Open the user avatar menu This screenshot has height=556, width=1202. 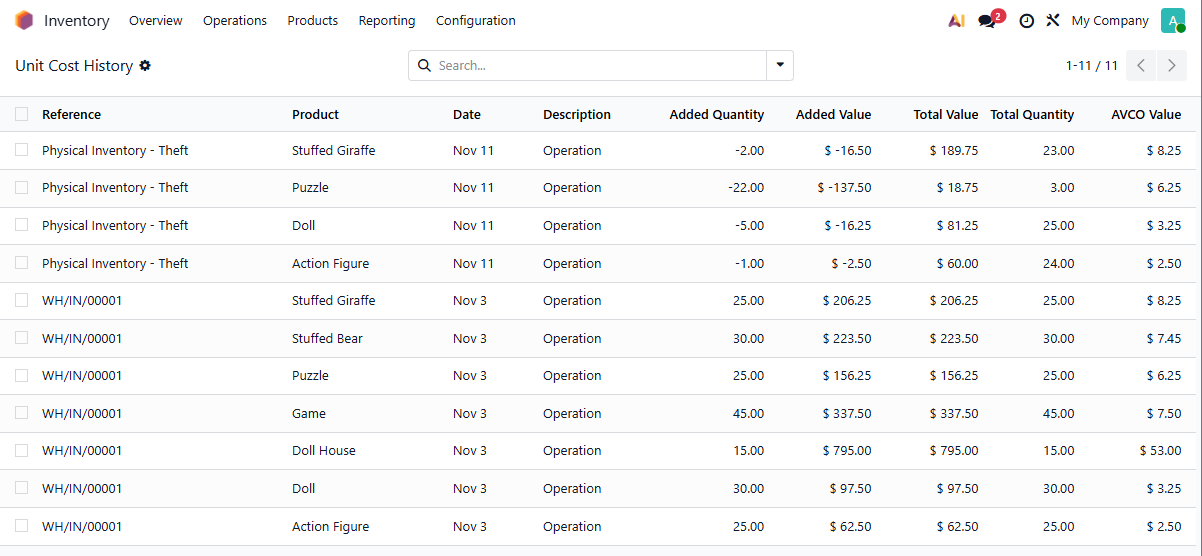click(1172, 21)
